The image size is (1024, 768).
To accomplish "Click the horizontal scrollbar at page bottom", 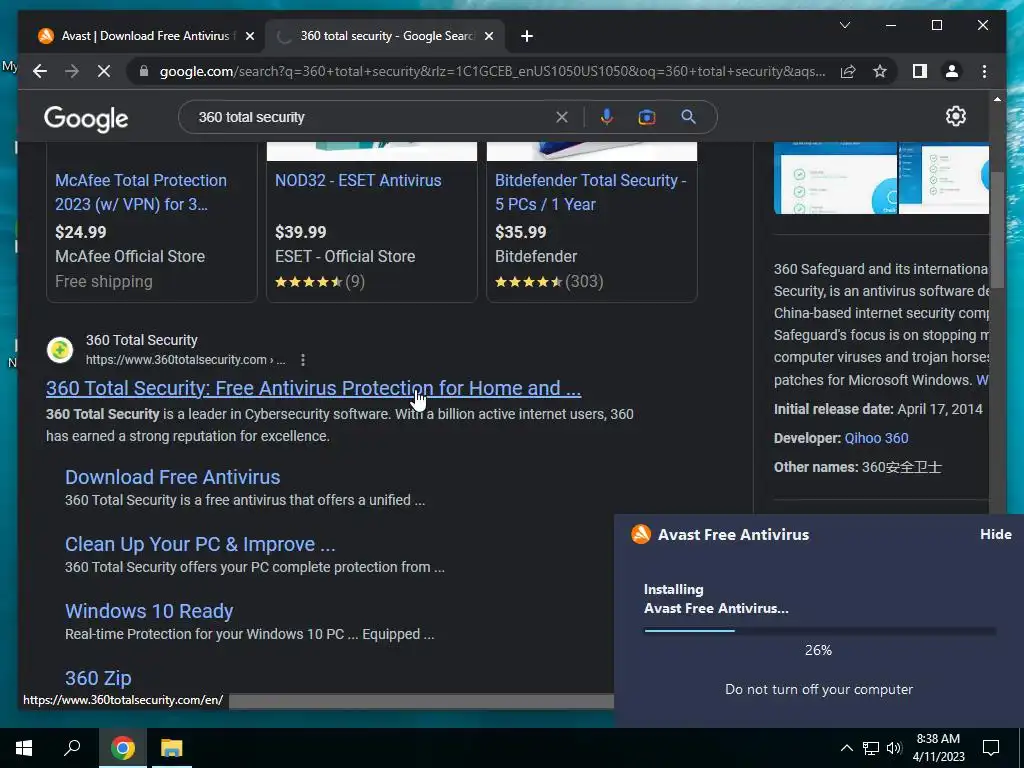I will [421, 701].
